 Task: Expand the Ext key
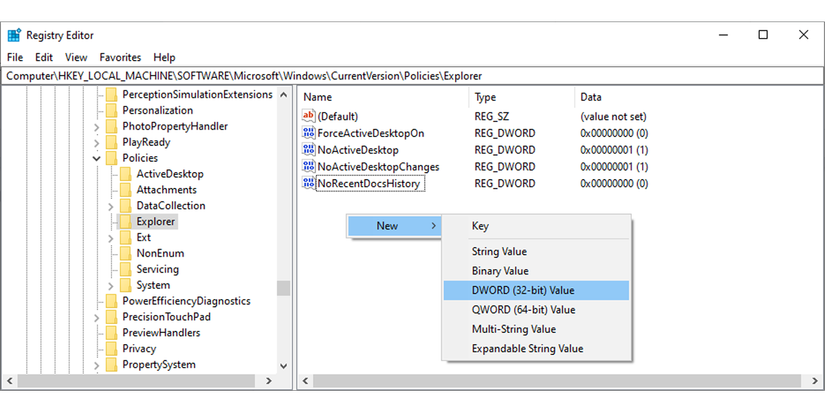pyautogui.click(x=111, y=238)
